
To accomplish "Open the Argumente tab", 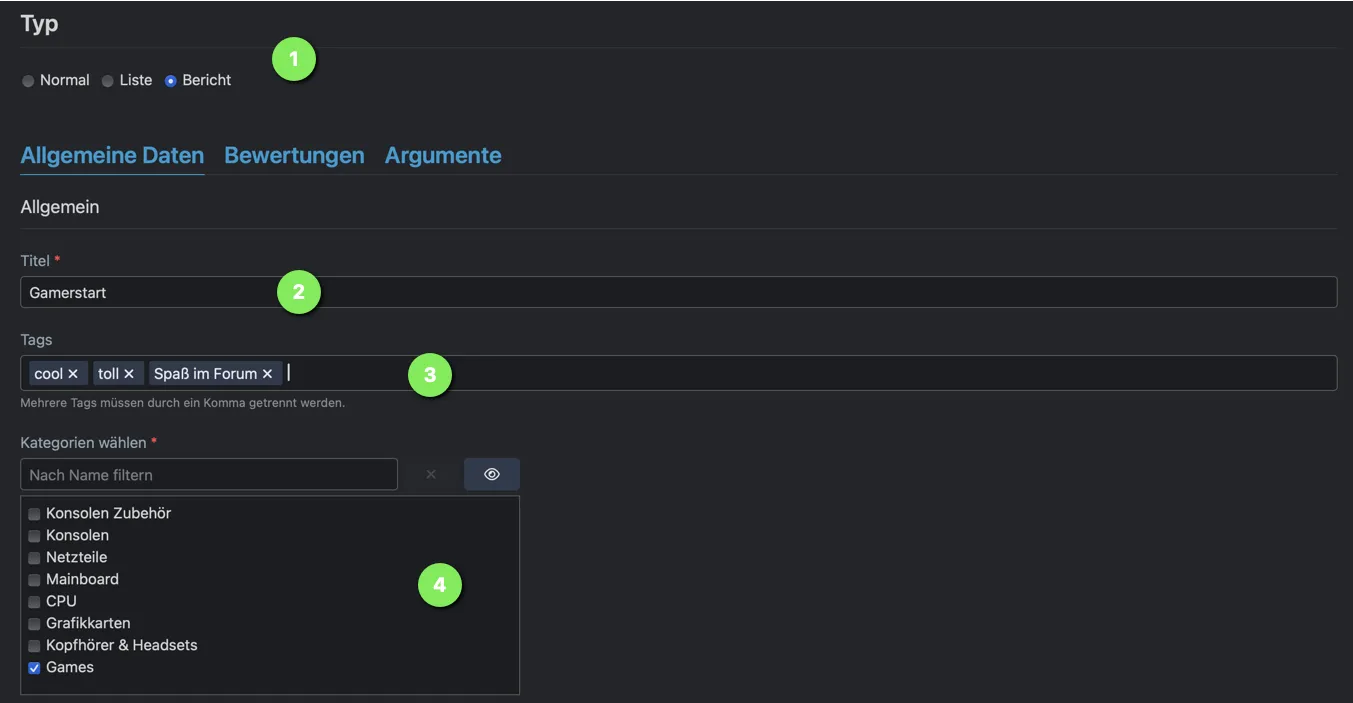I will coord(443,156).
